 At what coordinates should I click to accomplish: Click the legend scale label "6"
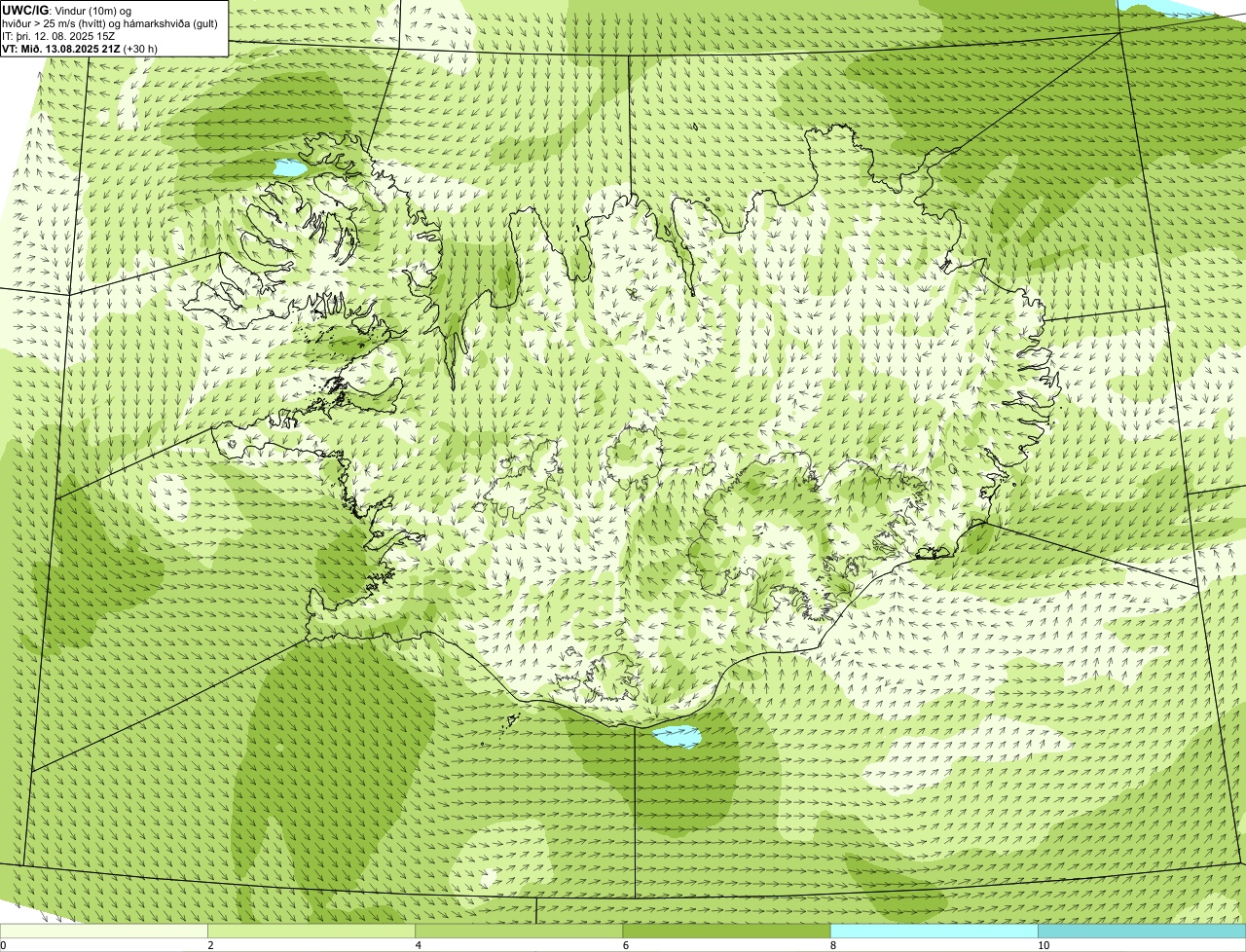pyautogui.click(x=625, y=945)
